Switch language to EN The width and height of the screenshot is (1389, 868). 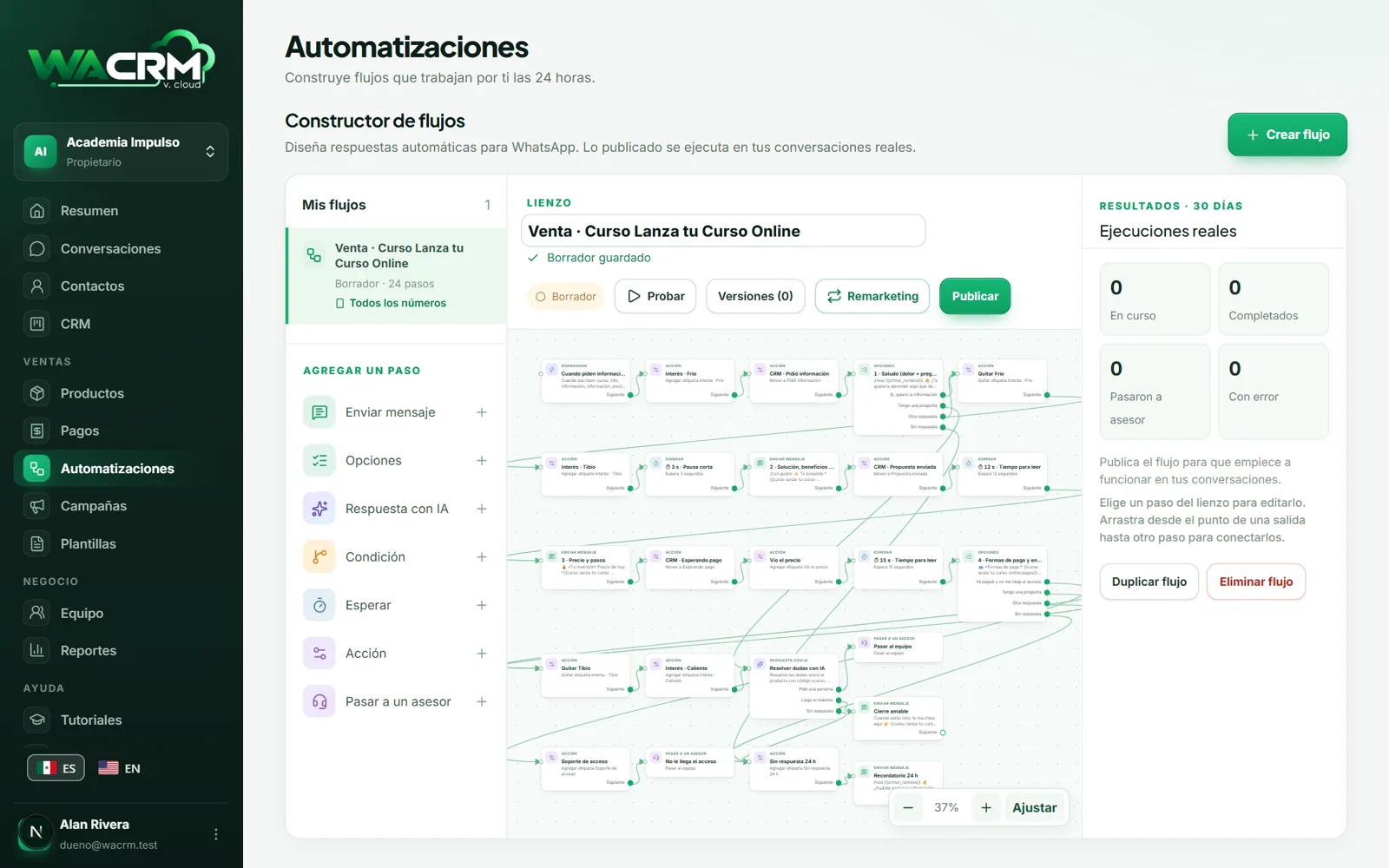click(119, 768)
